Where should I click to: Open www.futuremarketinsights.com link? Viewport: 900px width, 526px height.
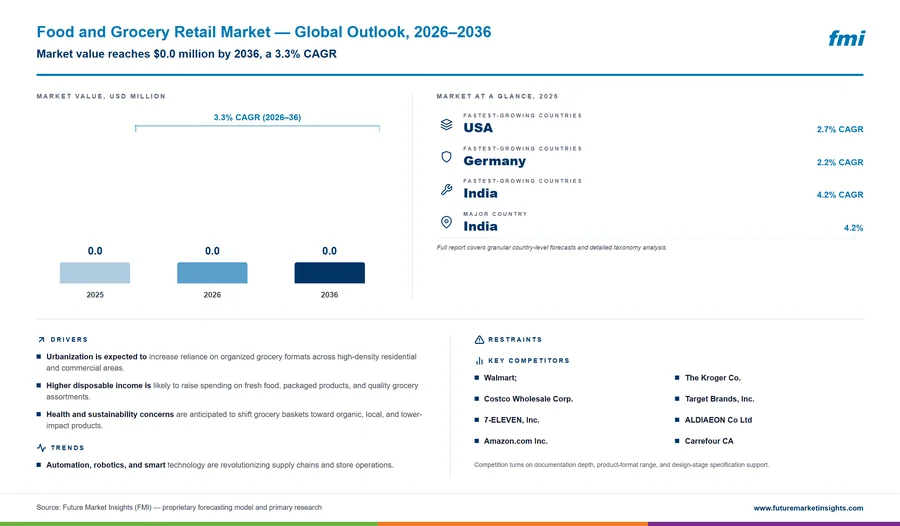click(808, 508)
